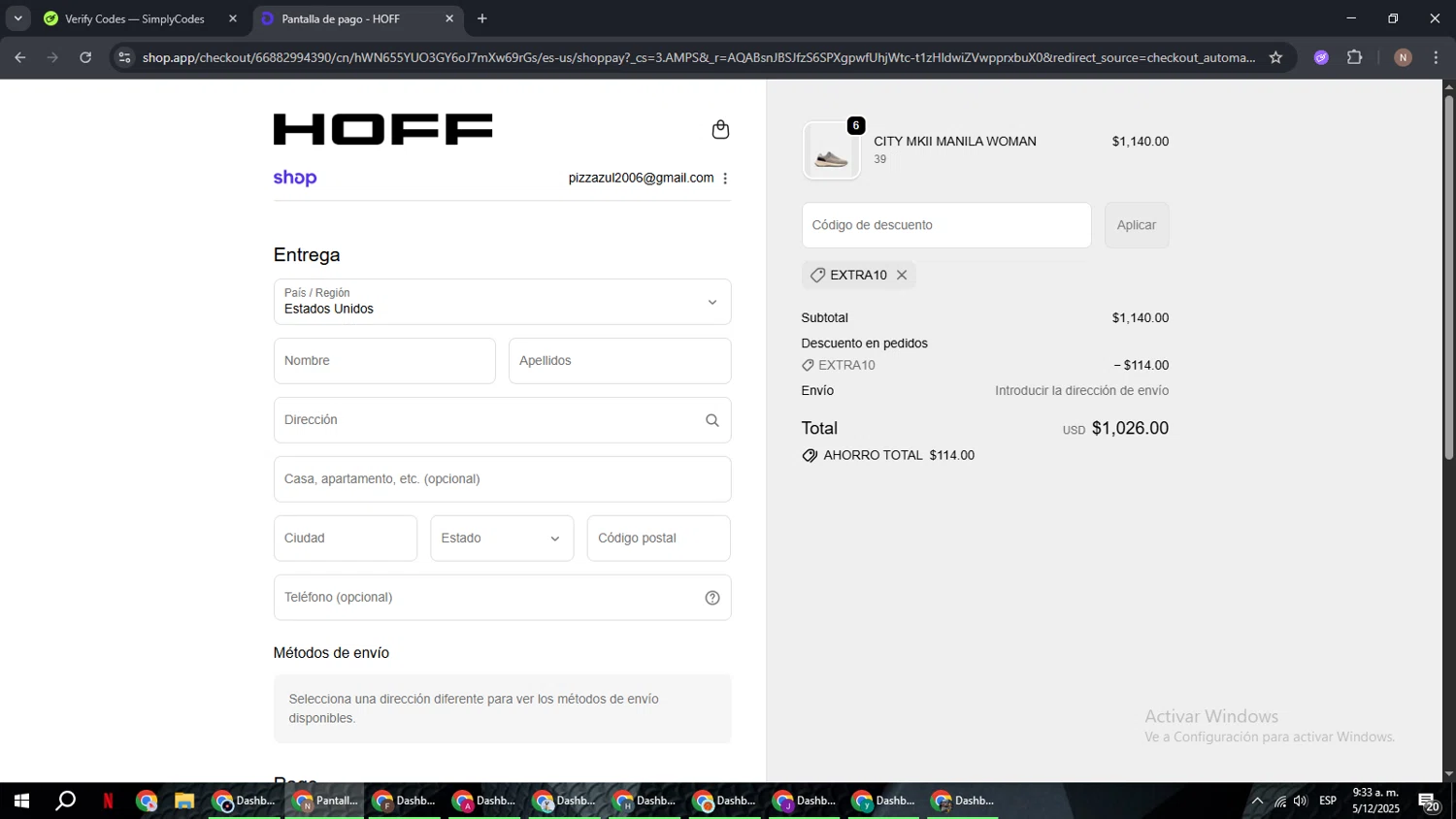Open the País / Región dropdown

tap(502, 302)
